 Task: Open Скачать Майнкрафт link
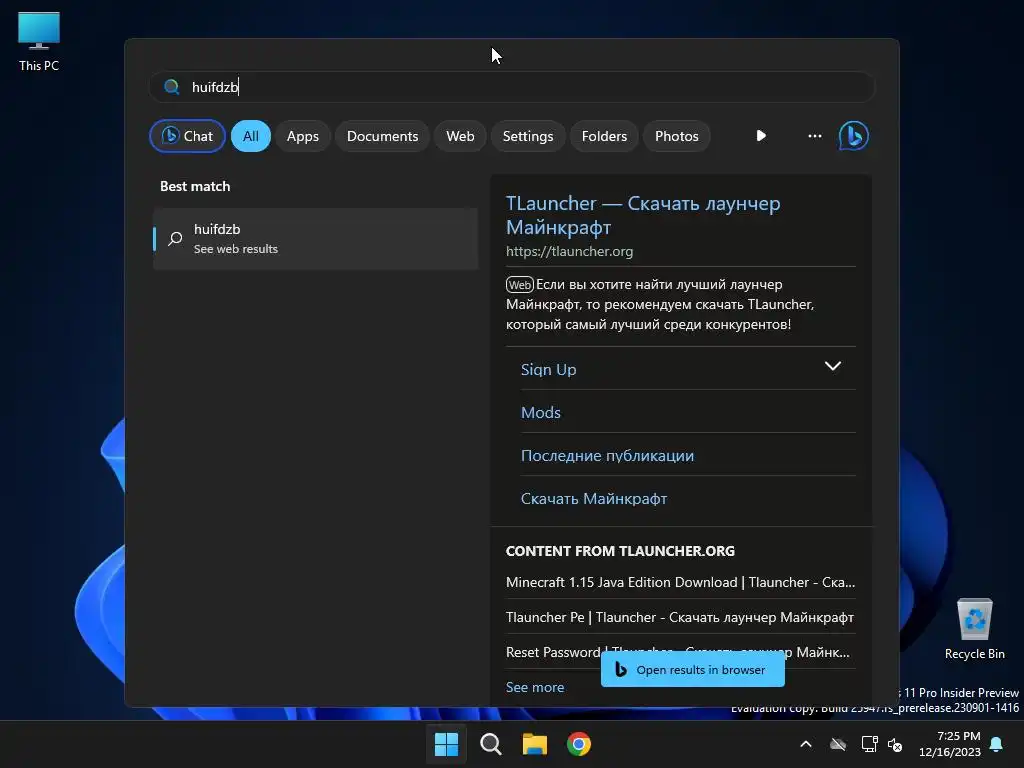pyautogui.click(x=594, y=499)
